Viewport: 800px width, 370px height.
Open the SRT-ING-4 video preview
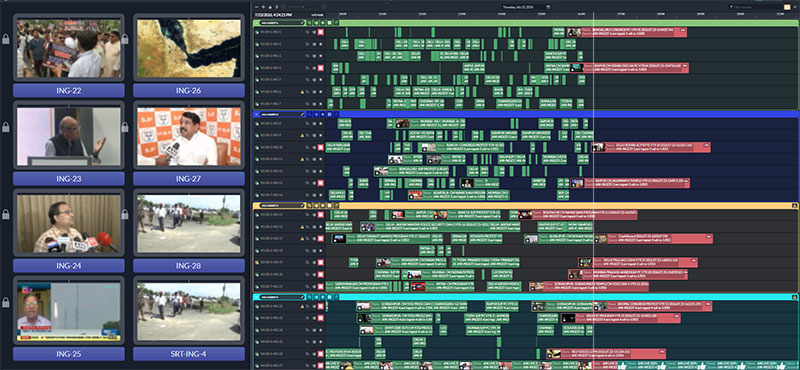189,311
